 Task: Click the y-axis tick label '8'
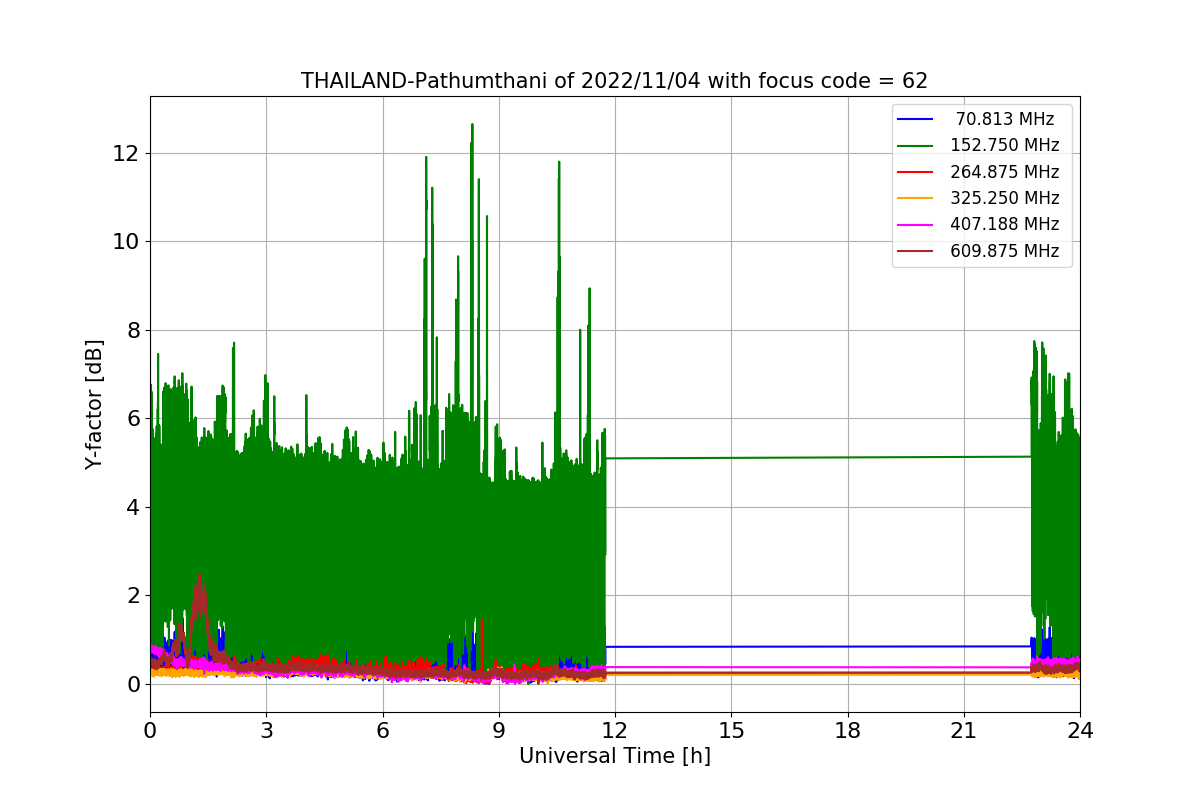[134, 330]
